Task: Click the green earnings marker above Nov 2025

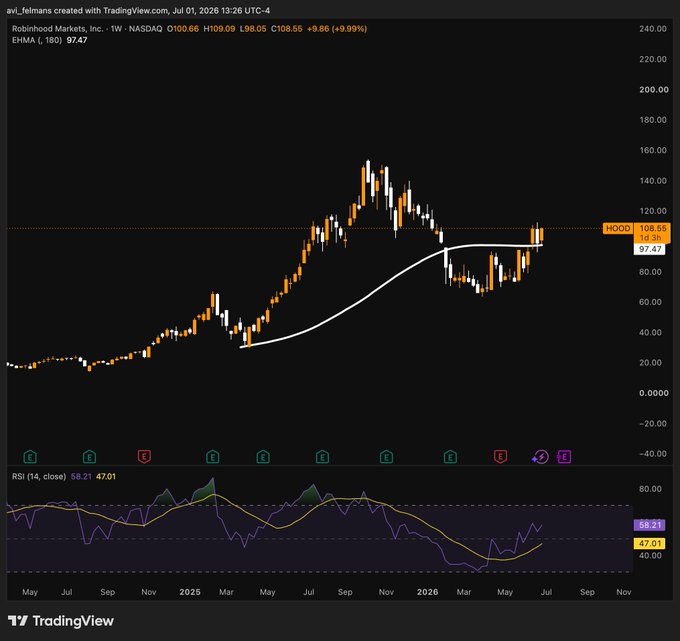Action: click(386, 457)
